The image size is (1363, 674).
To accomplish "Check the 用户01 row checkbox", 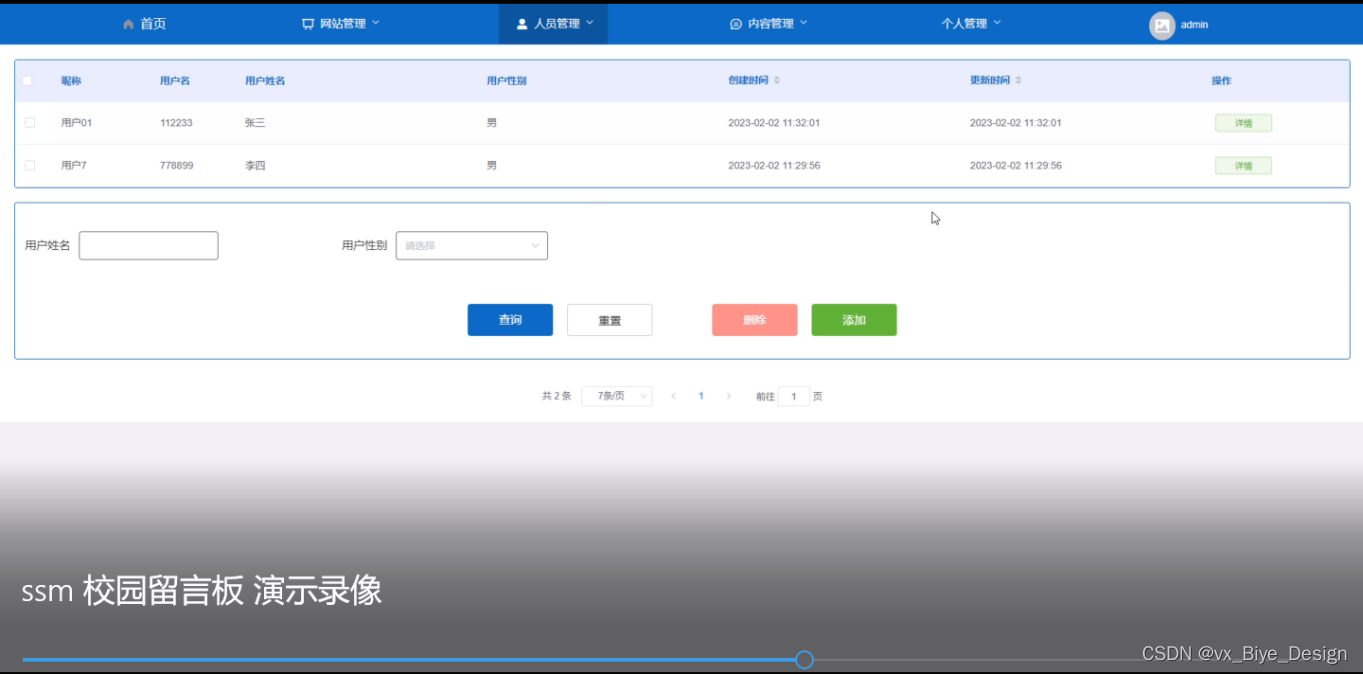I will click(x=30, y=123).
